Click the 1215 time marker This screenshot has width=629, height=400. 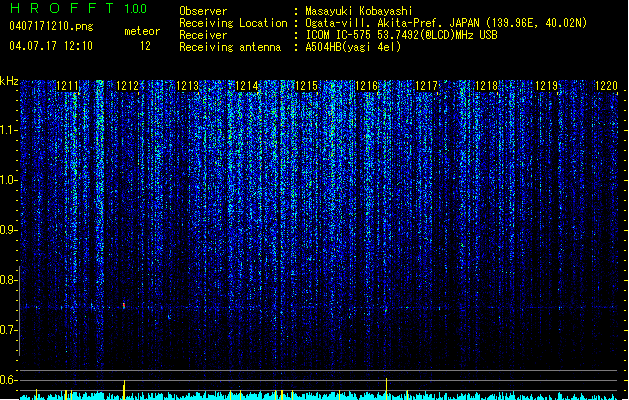[306, 86]
